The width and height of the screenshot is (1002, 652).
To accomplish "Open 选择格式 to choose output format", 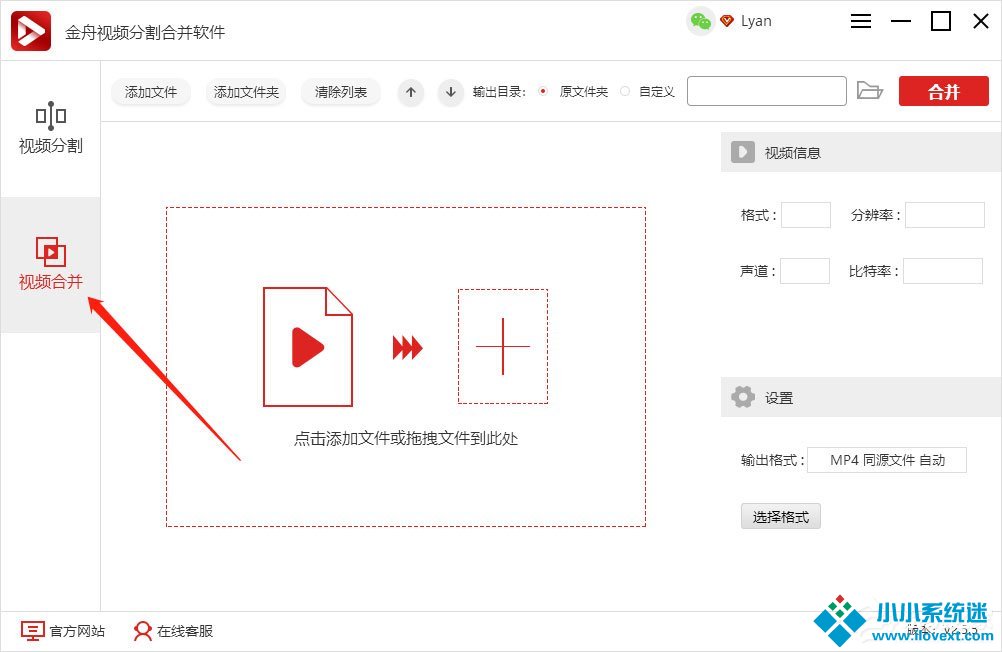I will 780,516.
